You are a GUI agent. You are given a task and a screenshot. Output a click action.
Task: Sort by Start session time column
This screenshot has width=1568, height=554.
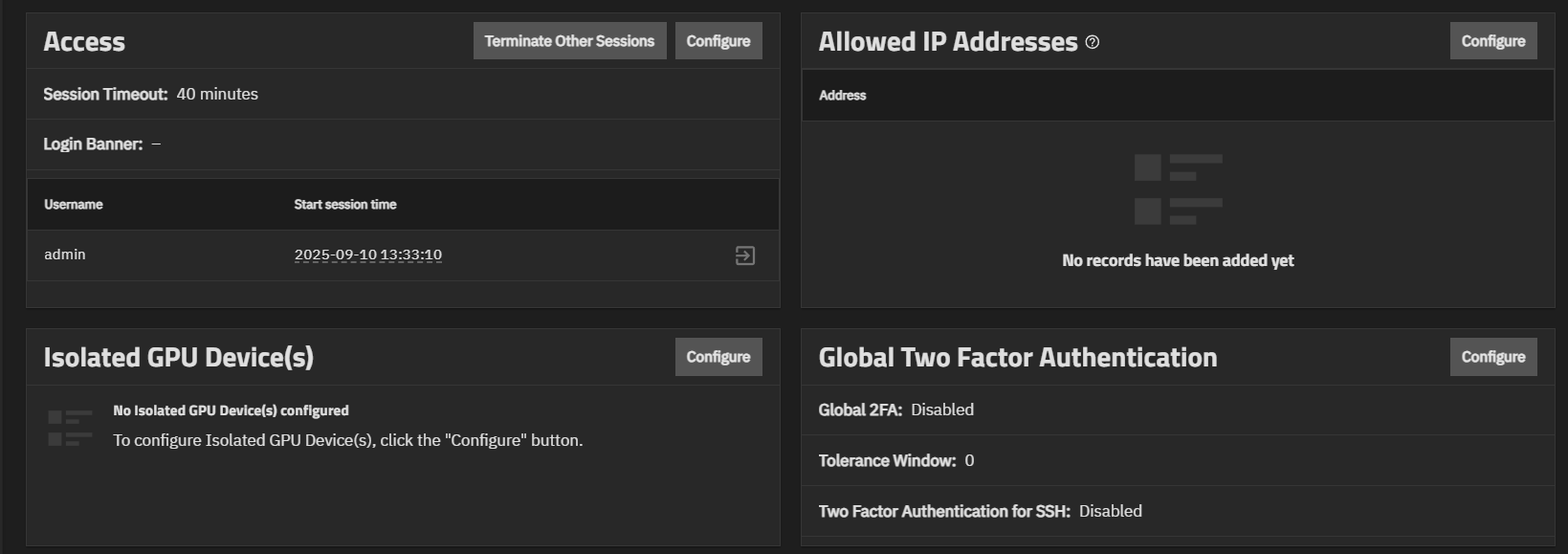click(x=344, y=205)
